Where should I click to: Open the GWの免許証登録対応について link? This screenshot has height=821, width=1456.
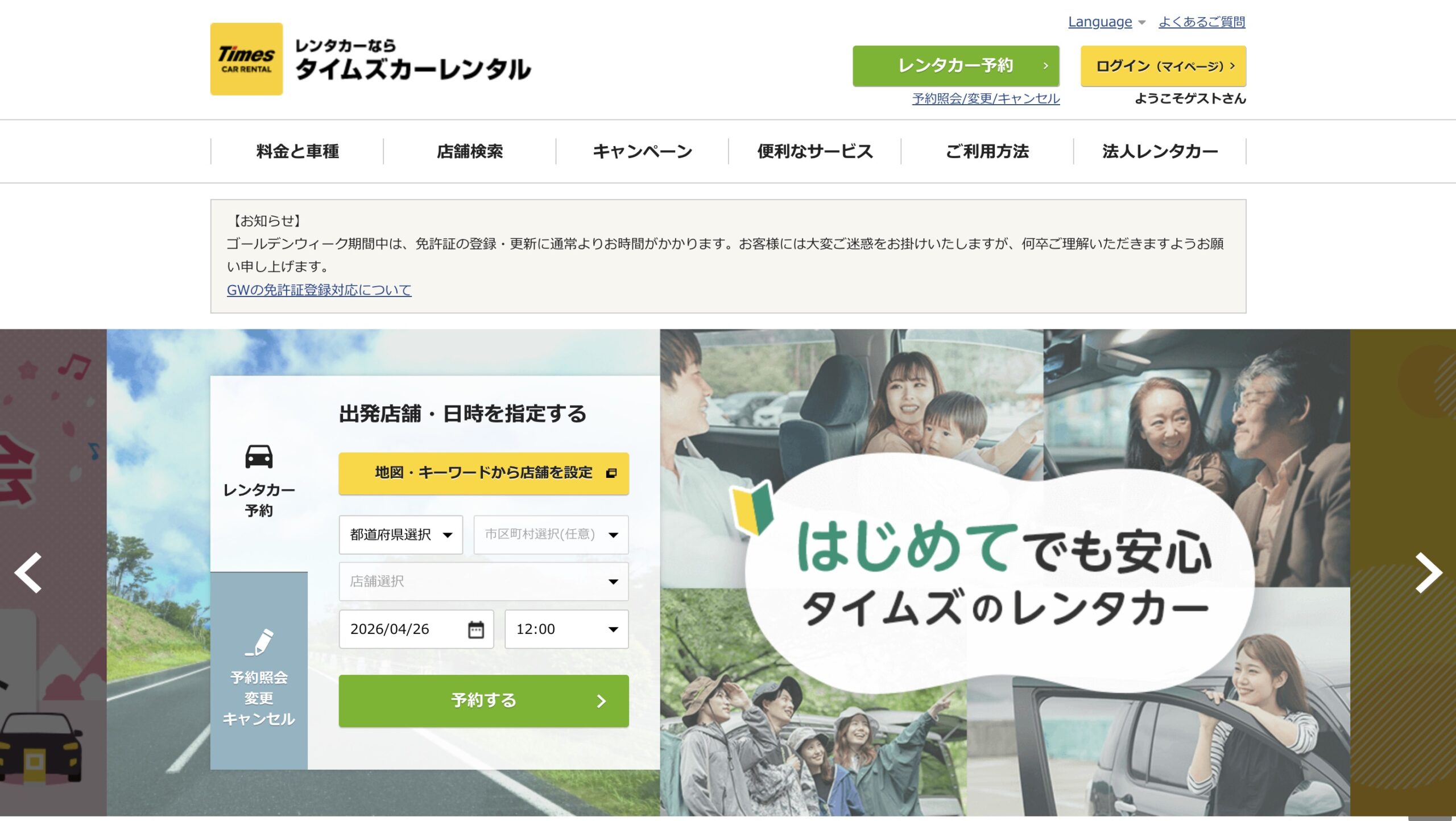coord(318,290)
